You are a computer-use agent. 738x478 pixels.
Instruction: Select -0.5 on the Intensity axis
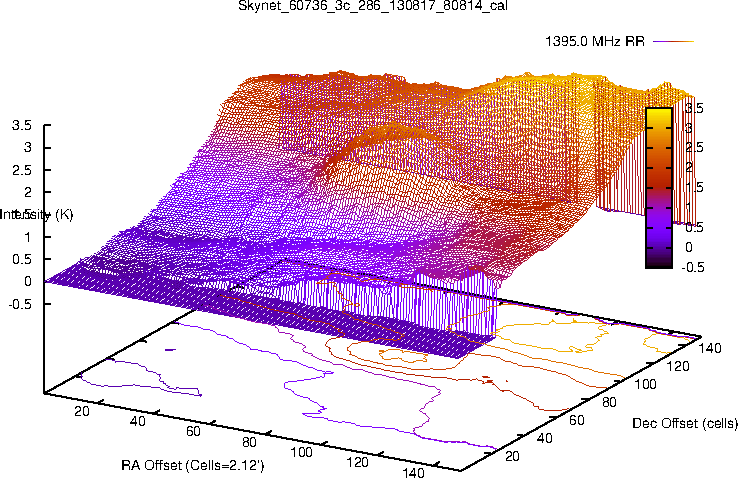click(x=20, y=304)
